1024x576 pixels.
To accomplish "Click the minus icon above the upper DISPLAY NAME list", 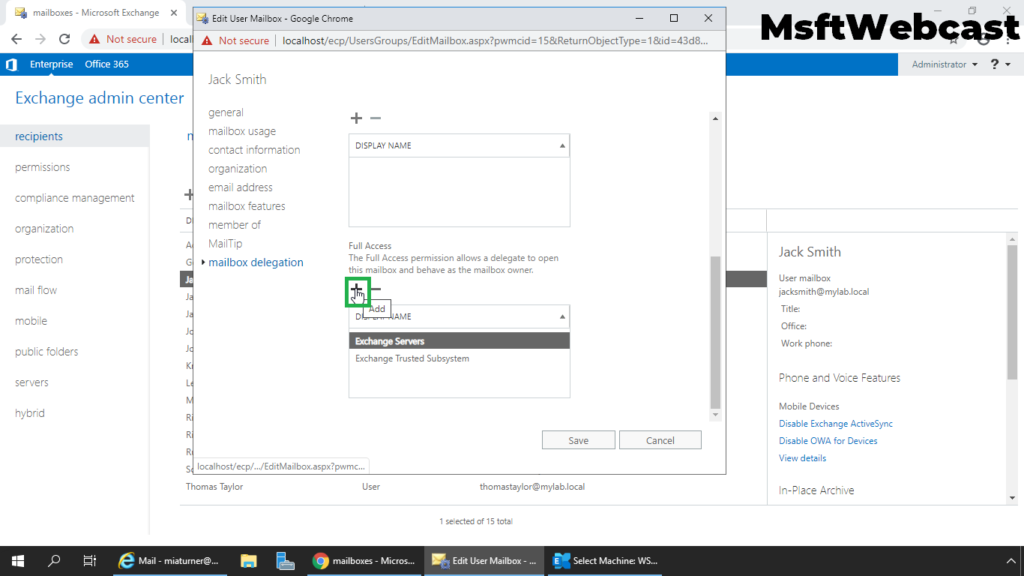I will coord(376,118).
